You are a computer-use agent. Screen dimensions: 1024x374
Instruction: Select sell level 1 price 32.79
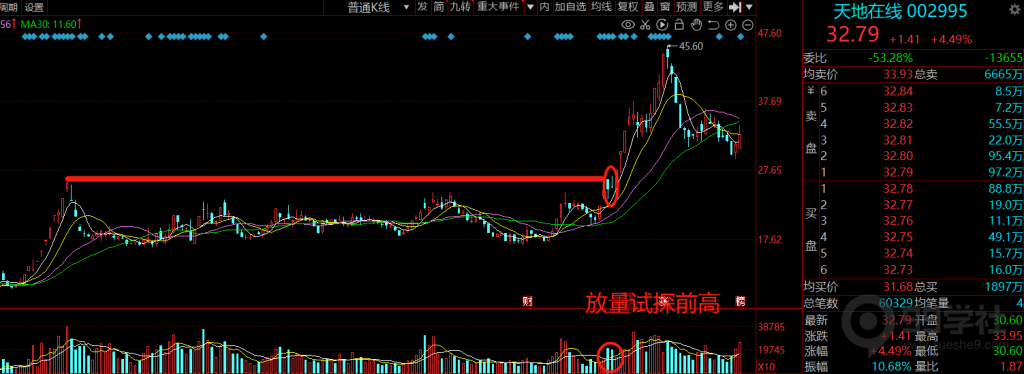(x=897, y=172)
